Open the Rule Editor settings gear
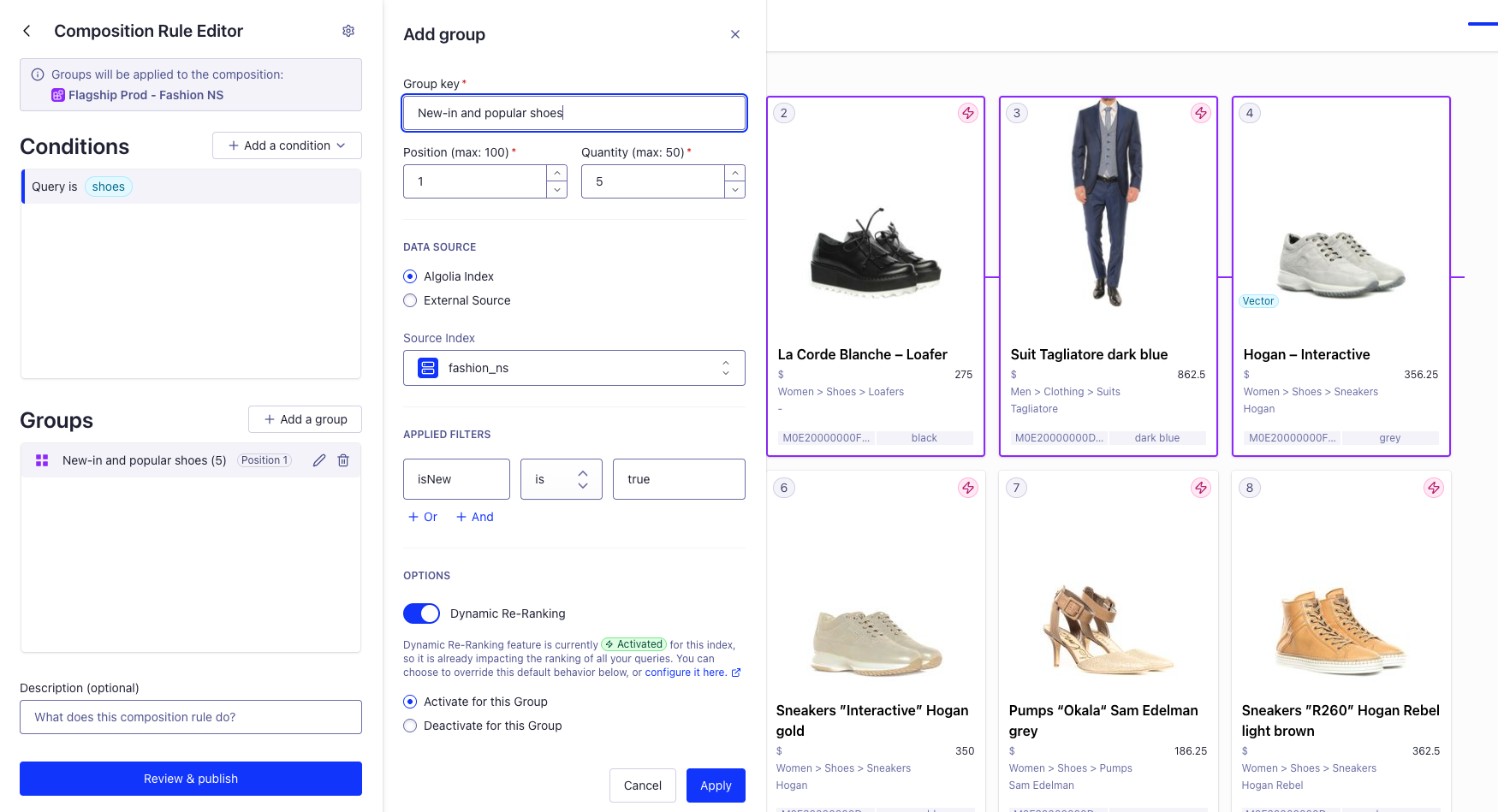 click(x=348, y=31)
